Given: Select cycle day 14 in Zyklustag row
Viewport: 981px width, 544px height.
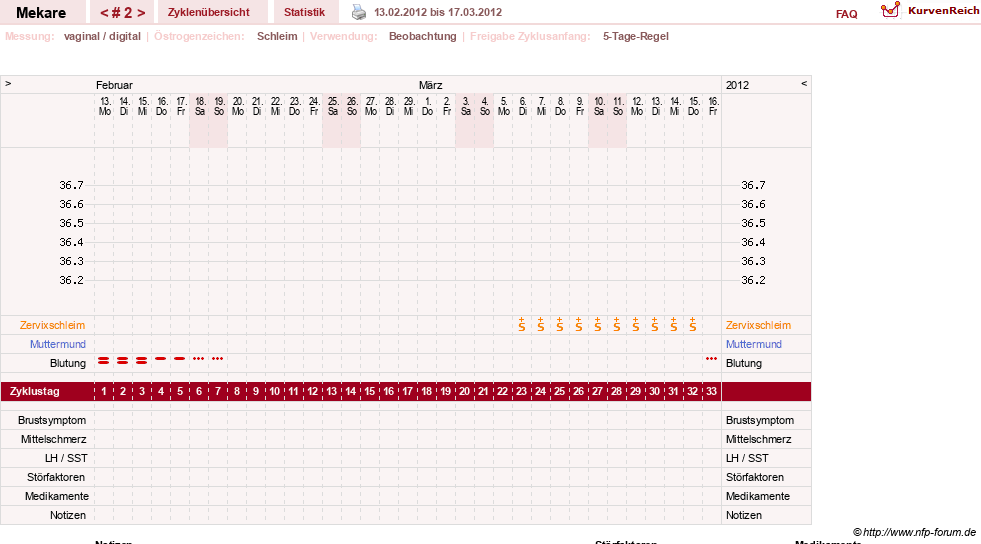Looking at the screenshot, I should [x=350, y=391].
